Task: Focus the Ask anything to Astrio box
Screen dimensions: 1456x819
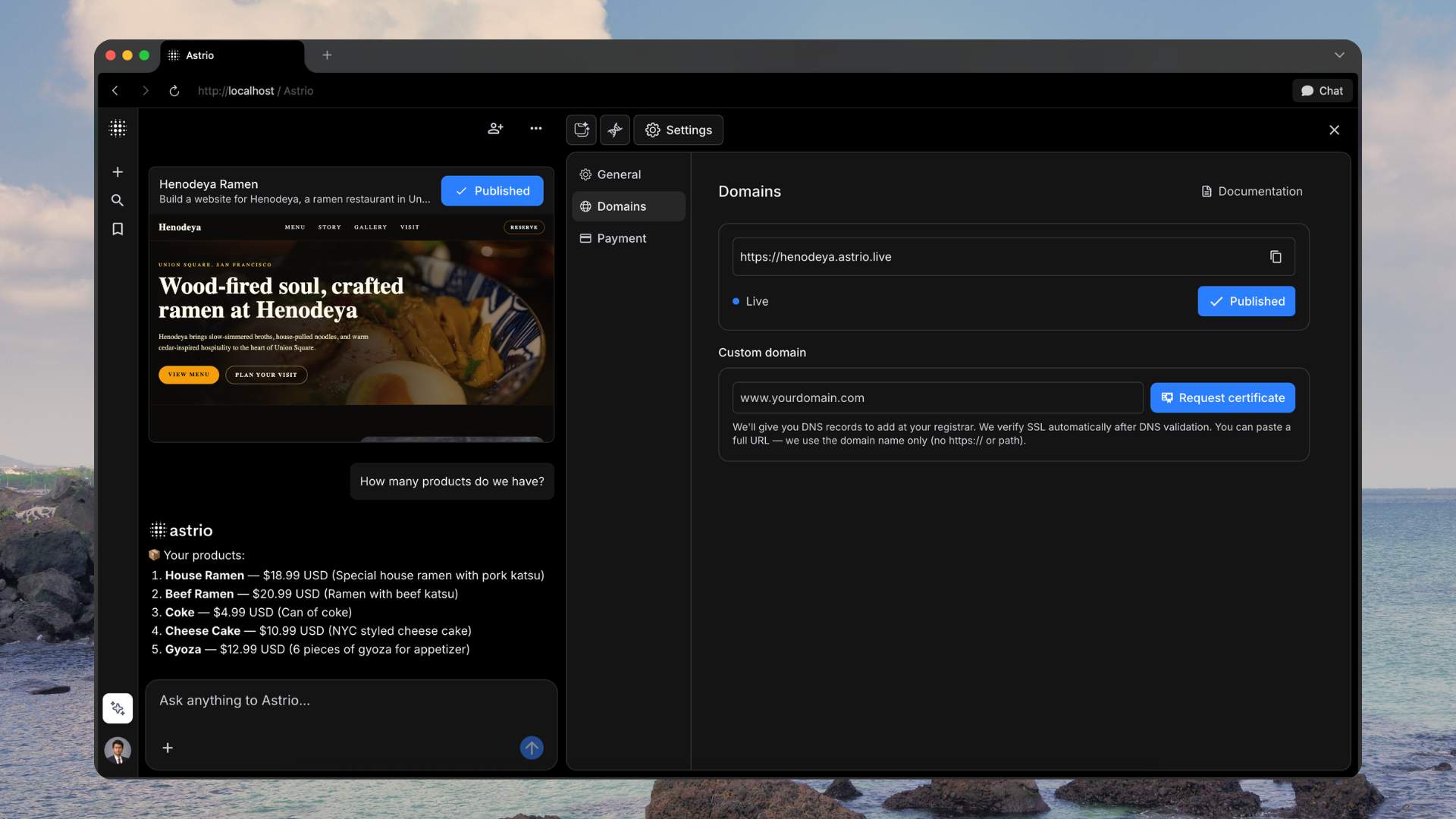Action: pos(351,701)
